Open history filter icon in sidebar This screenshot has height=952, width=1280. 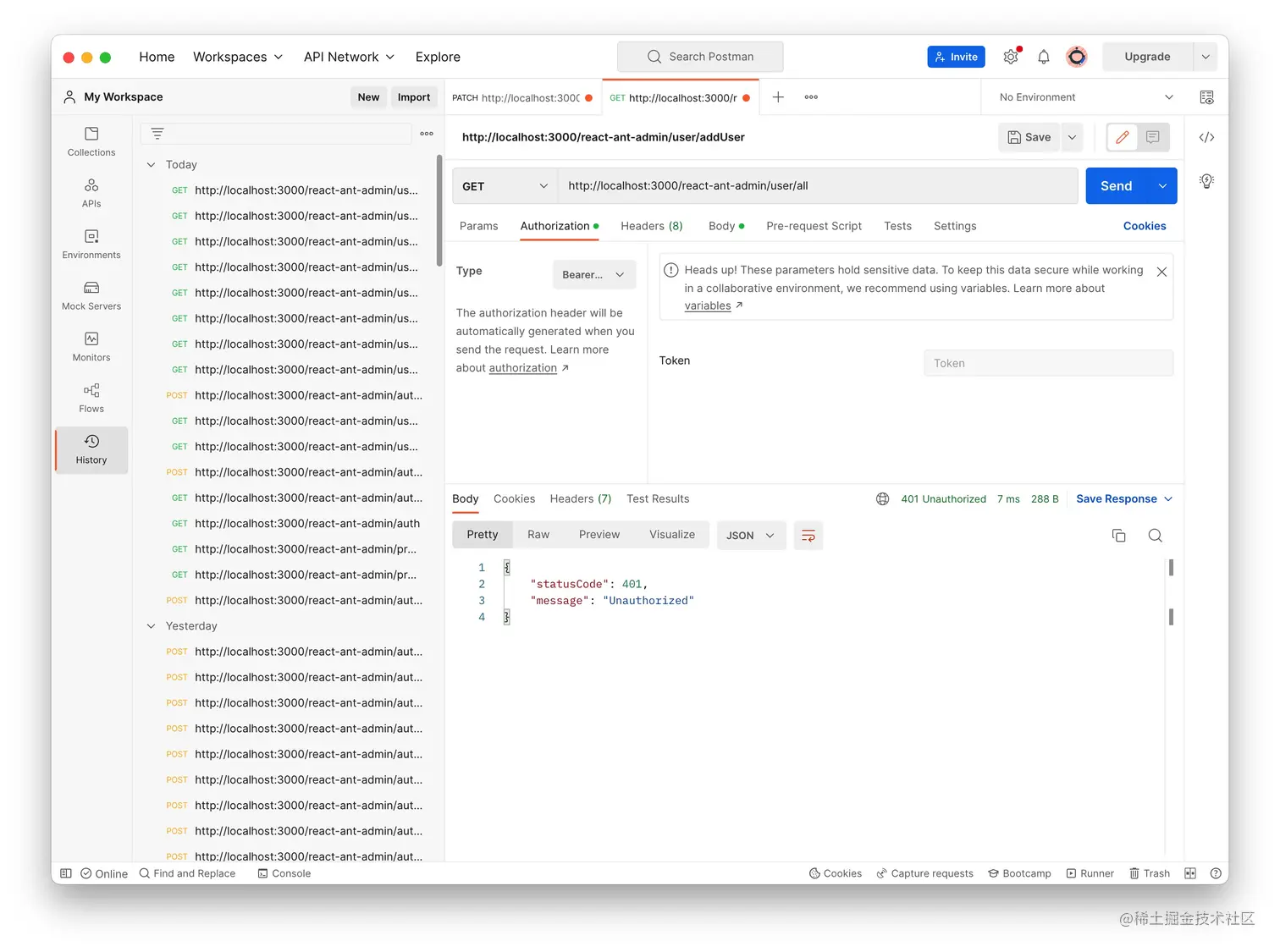point(157,134)
